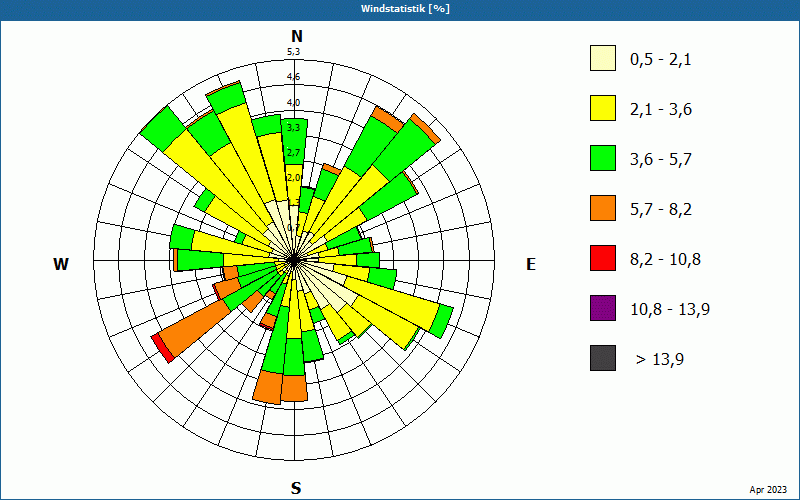800x500 pixels.
Task: Click the legend label '0,5 - 2,1'
Action: click(661, 60)
